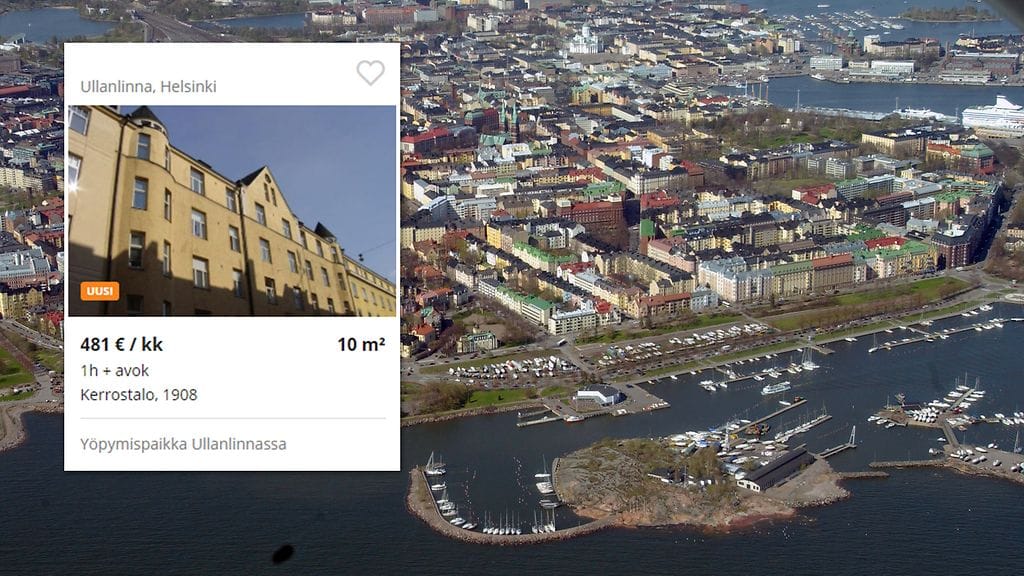Click the Kerrostalo, 1908 building info
The width and height of the screenshot is (1024, 576).
[x=138, y=394]
